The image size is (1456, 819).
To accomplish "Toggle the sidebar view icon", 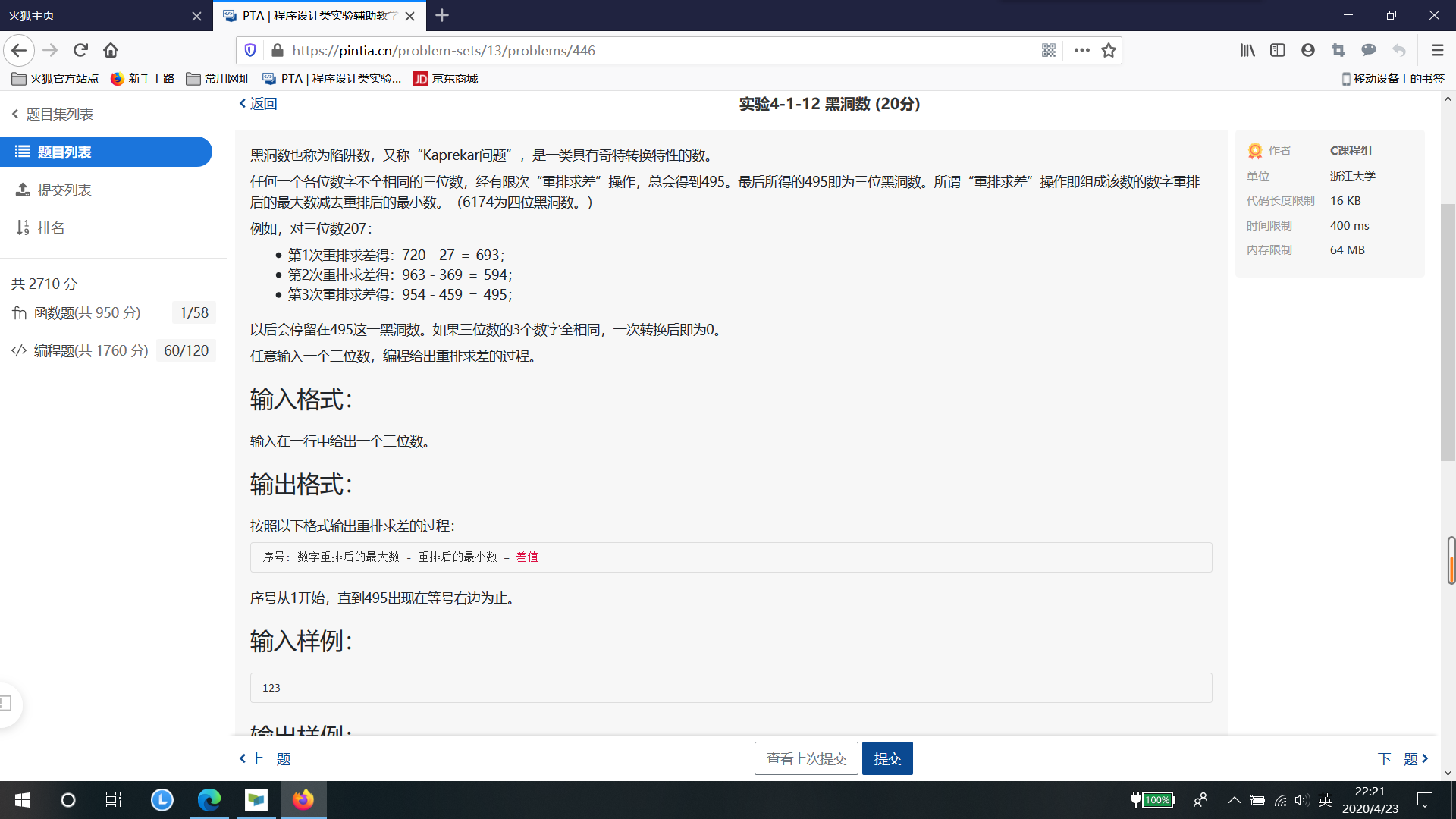I will point(1278,50).
